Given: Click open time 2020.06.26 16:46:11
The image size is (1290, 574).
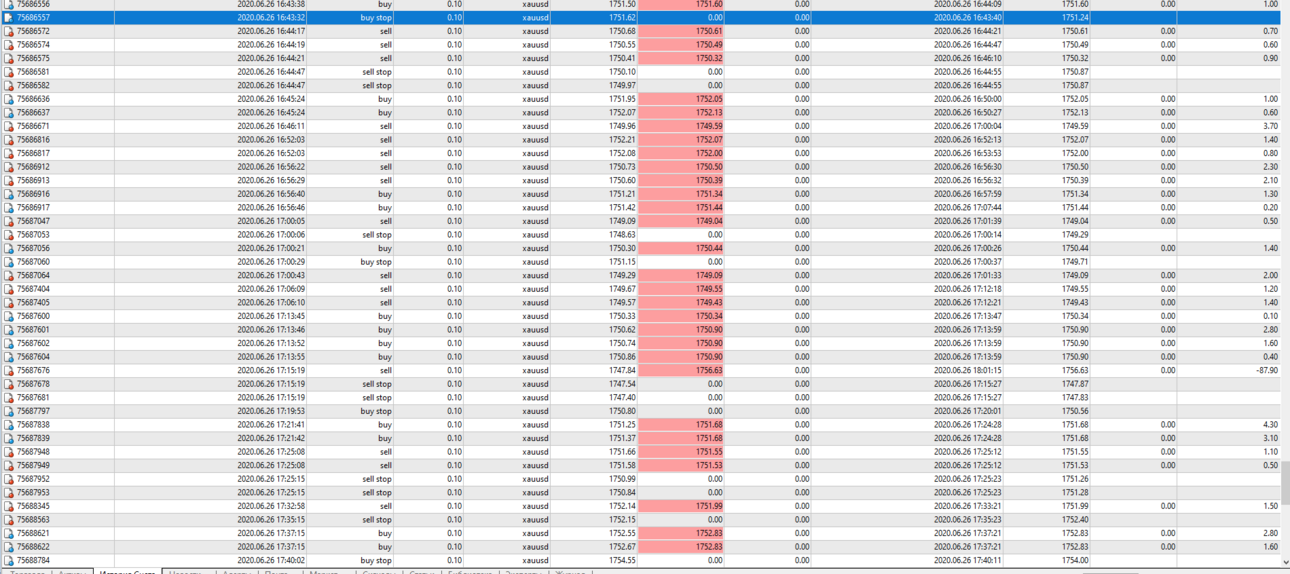Looking at the screenshot, I should (271, 126).
